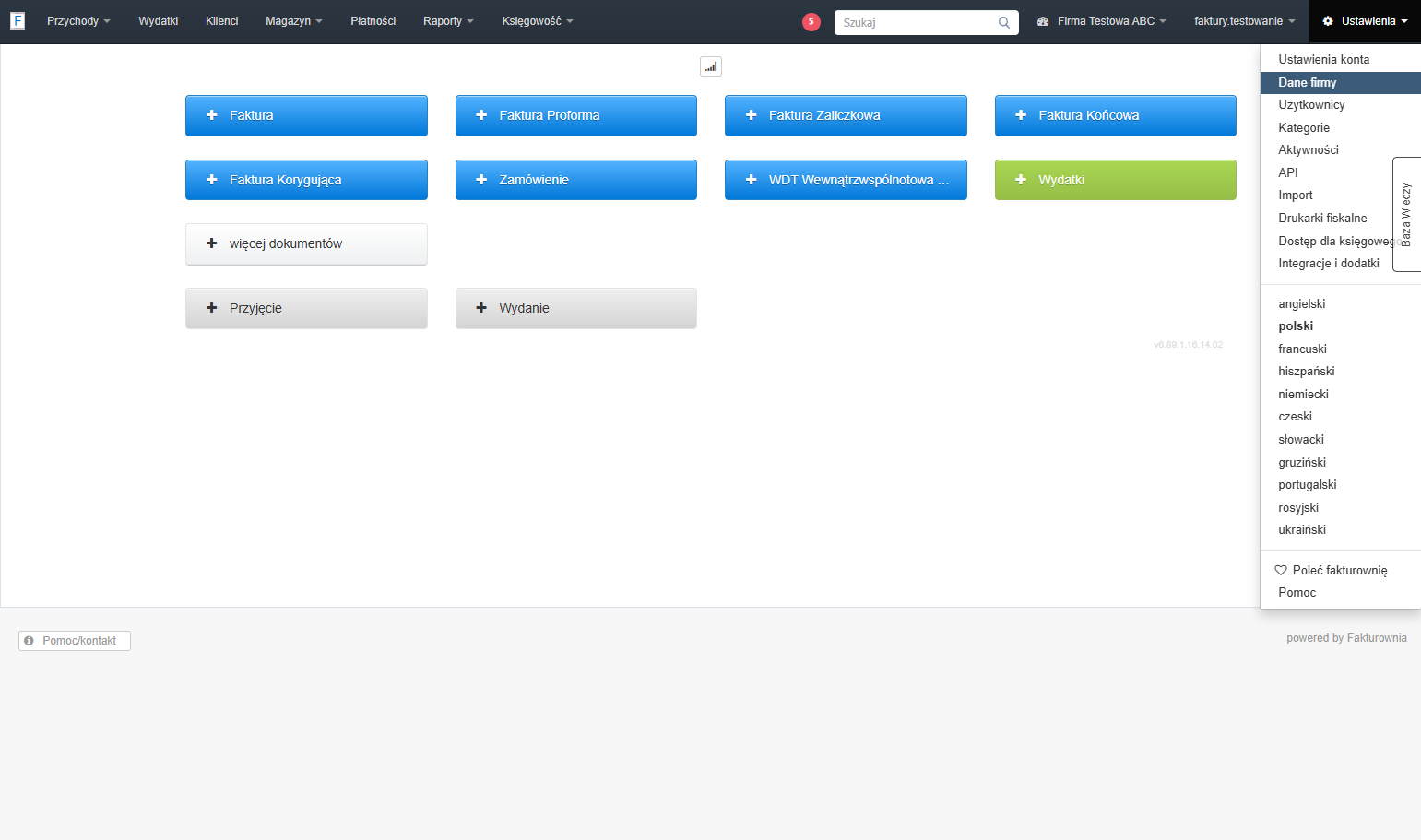This screenshot has width=1421, height=840.
Task: Add a Faktura Zaliczkowa
Action: pyautogui.click(x=846, y=115)
